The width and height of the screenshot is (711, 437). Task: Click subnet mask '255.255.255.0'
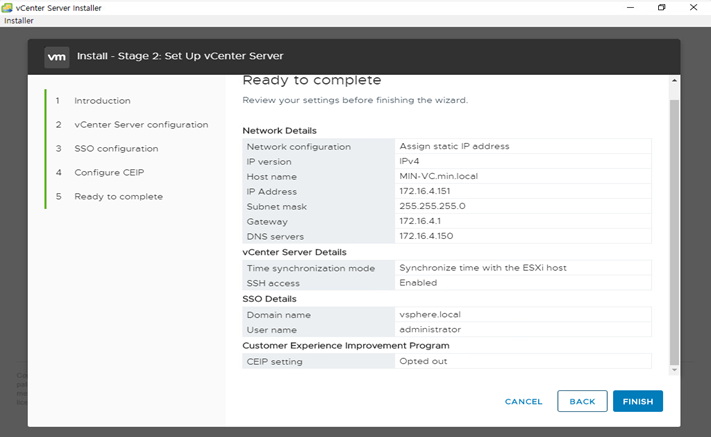[432, 206]
